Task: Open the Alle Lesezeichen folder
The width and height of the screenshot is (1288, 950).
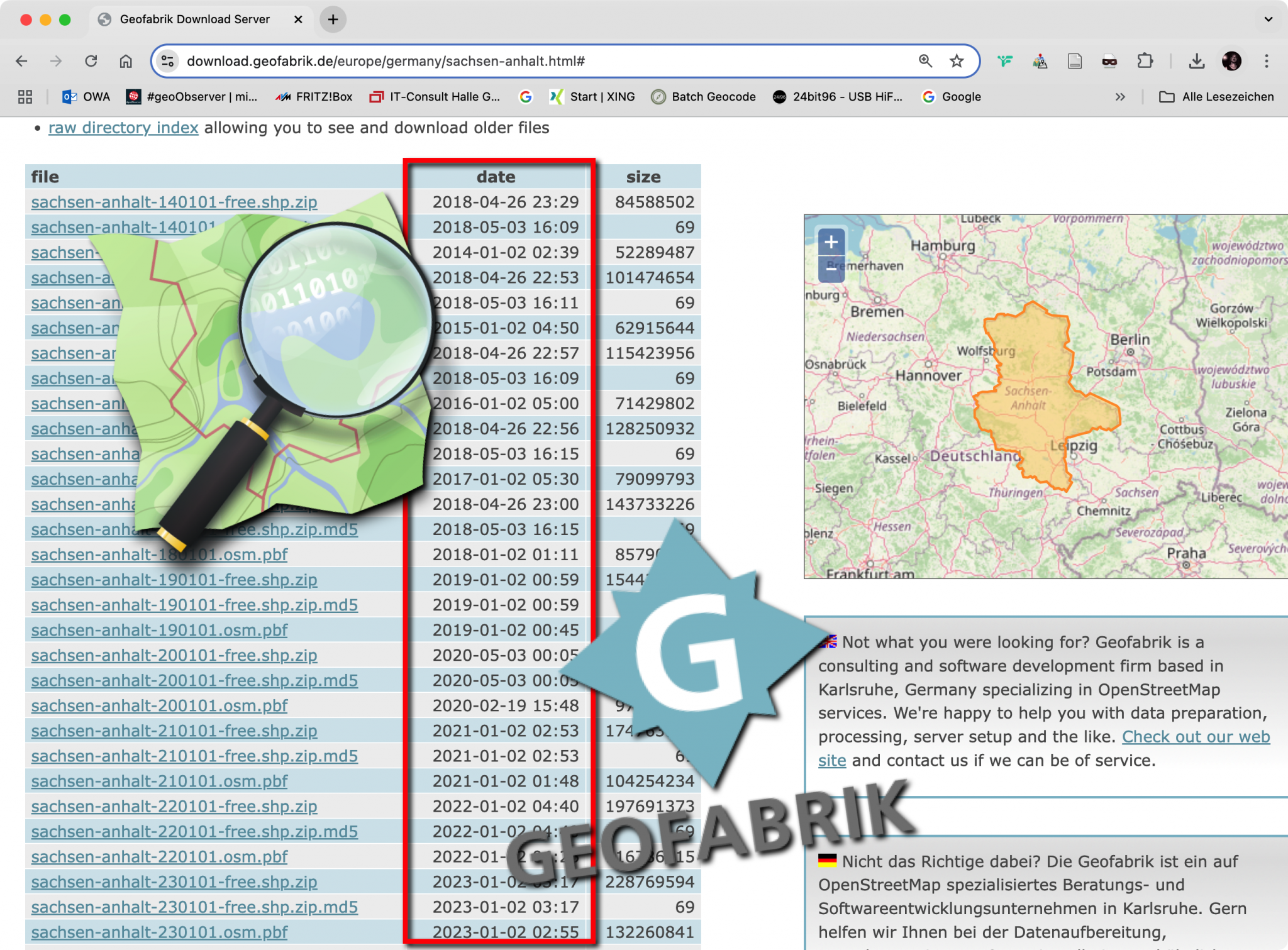Action: click(1217, 97)
